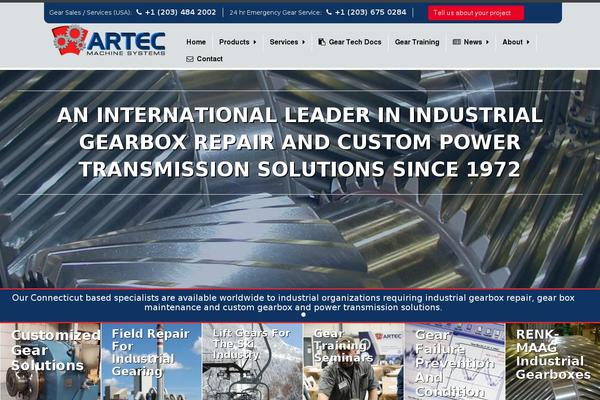The height and width of the screenshot is (400, 600).
Task: Open the Gear Training Seminars tile
Action: [354, 361]
